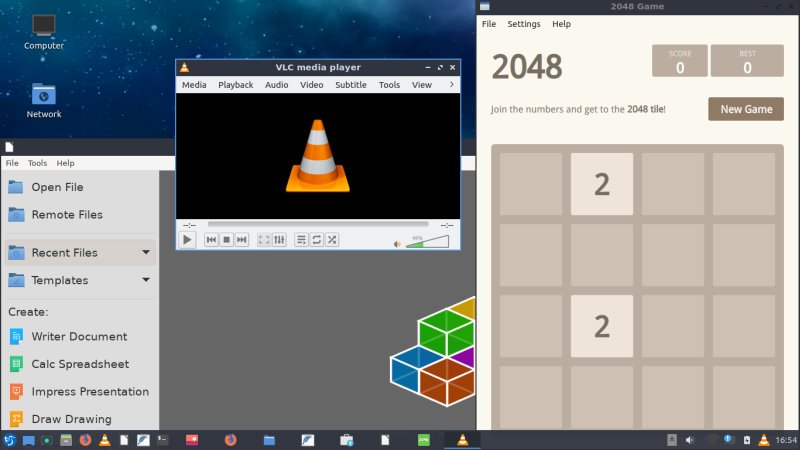The width and height of the screenshot is (800, 450).
Task: Stop playback in VLC
Action: pos(227,239)
